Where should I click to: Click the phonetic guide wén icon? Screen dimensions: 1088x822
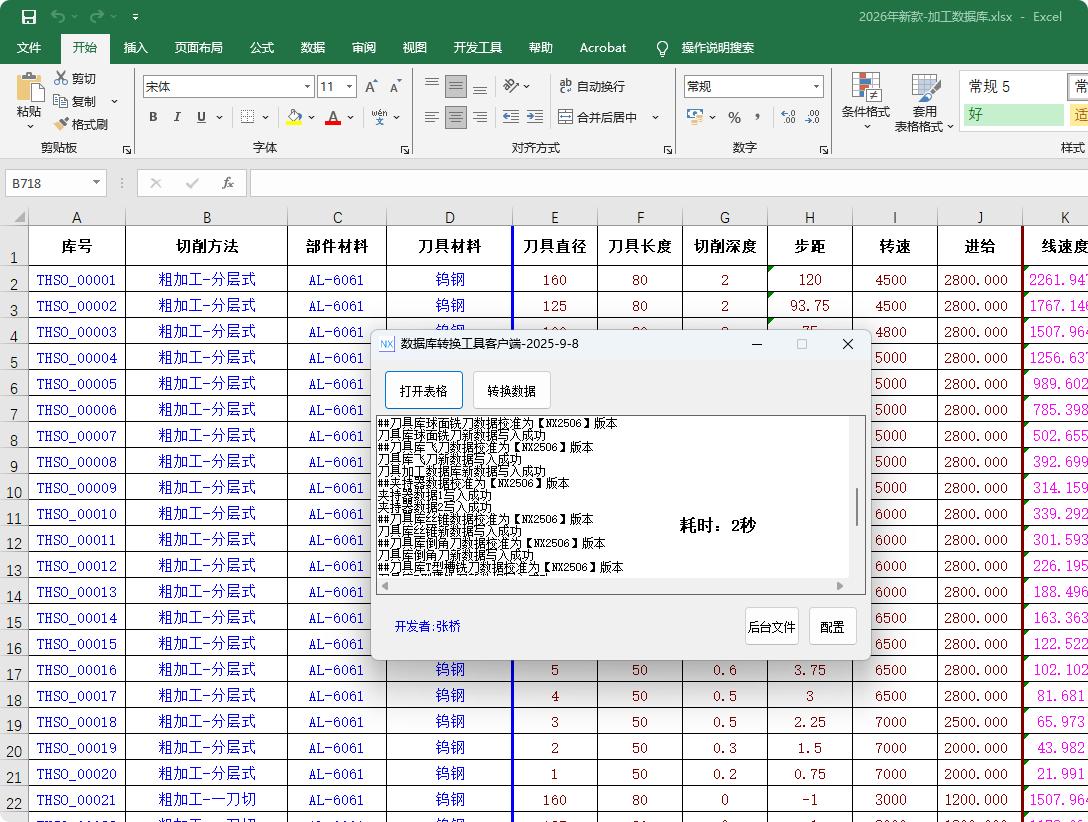click(x=380, y=117)
